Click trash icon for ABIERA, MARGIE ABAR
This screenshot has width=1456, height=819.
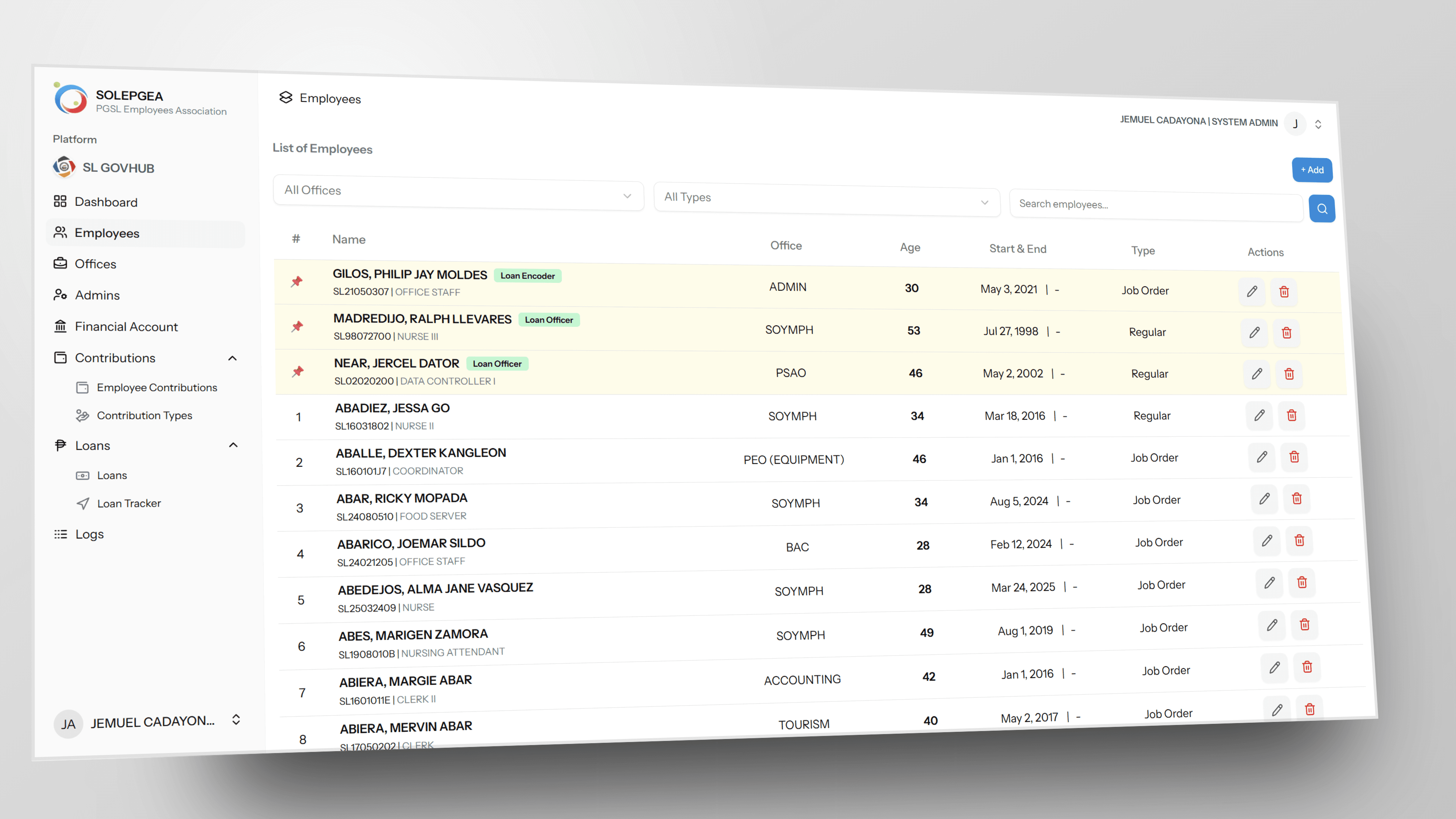(1307, 667)
